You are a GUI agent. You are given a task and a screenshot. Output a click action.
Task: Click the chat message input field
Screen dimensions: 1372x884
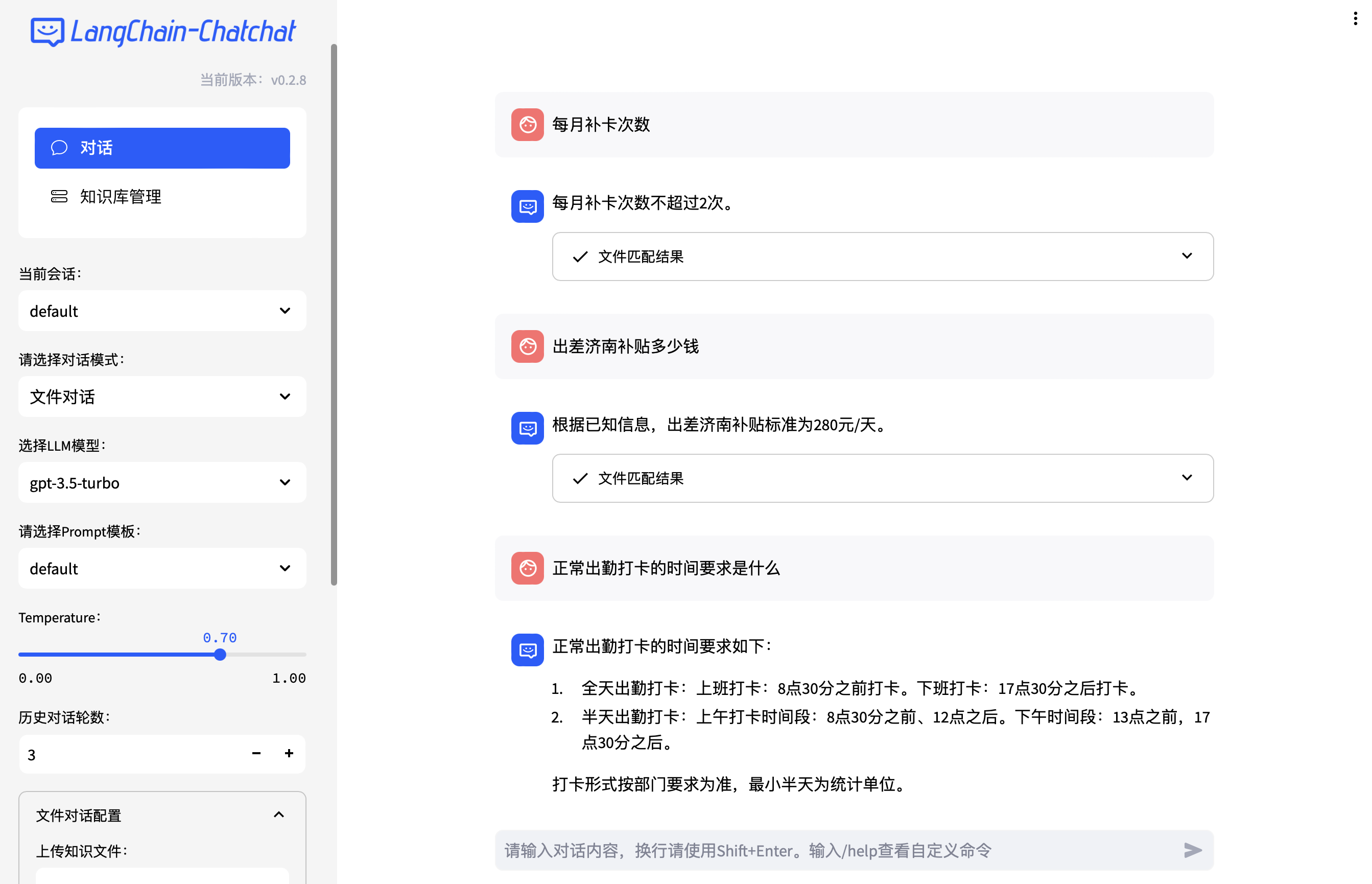pos(832,850)
